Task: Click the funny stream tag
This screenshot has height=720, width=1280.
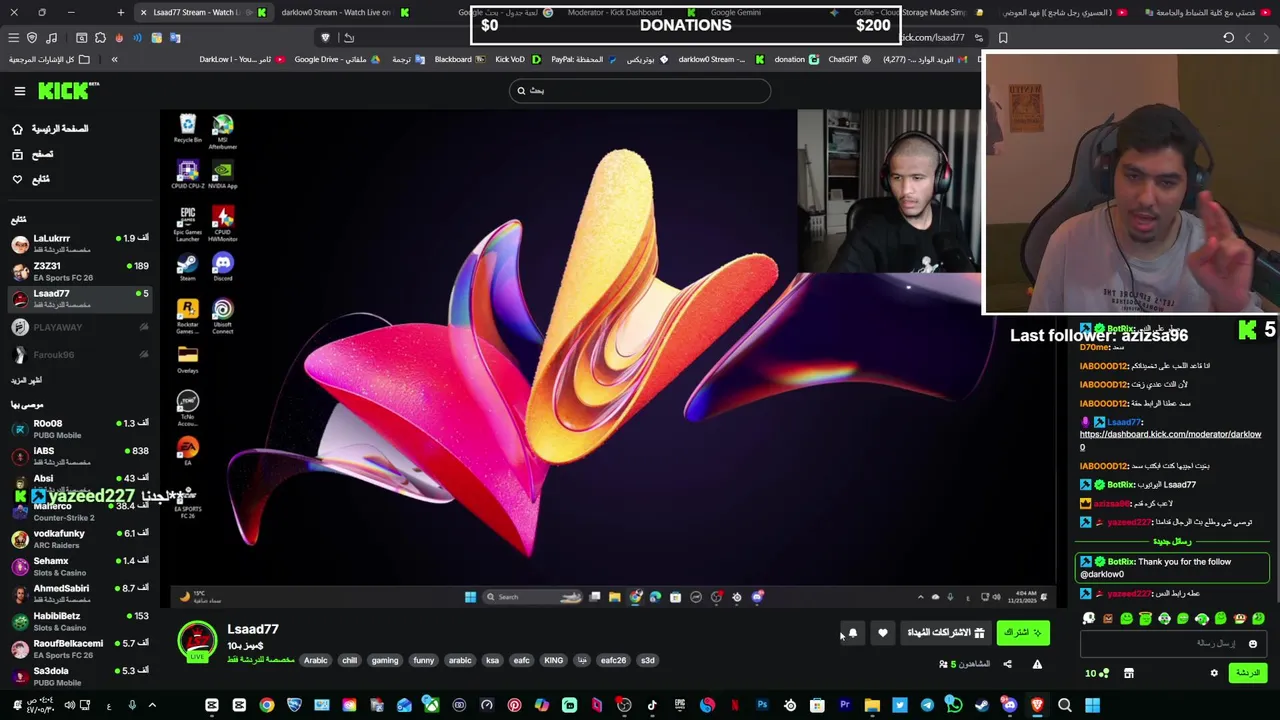Action: [424, 660]
